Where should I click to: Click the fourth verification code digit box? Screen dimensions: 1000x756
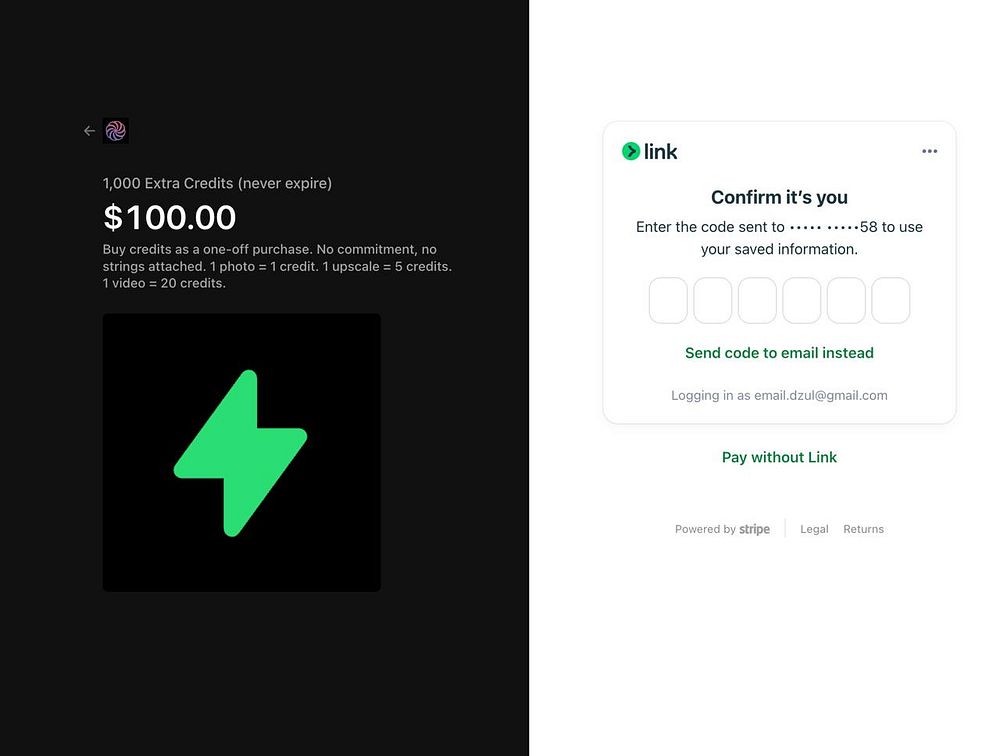coord(801,301)
